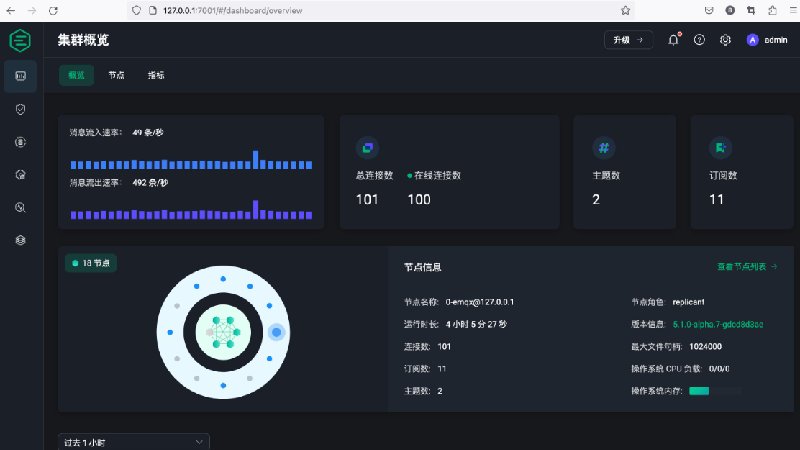This screenshot has width=800, height=450.
Task: Click the EMQX logo icon
Action: tap(20, 40)
